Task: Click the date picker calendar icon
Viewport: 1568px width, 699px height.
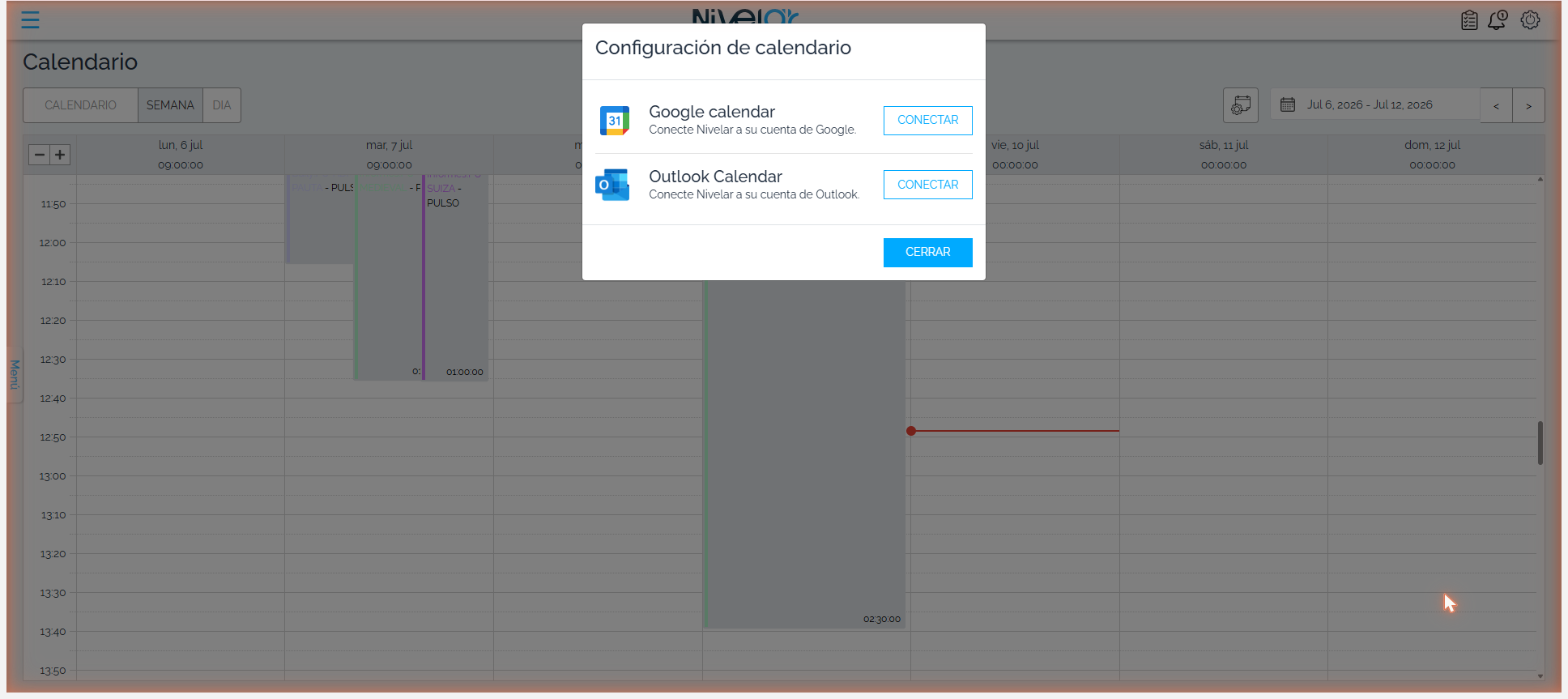Action: pos(1288,104)
